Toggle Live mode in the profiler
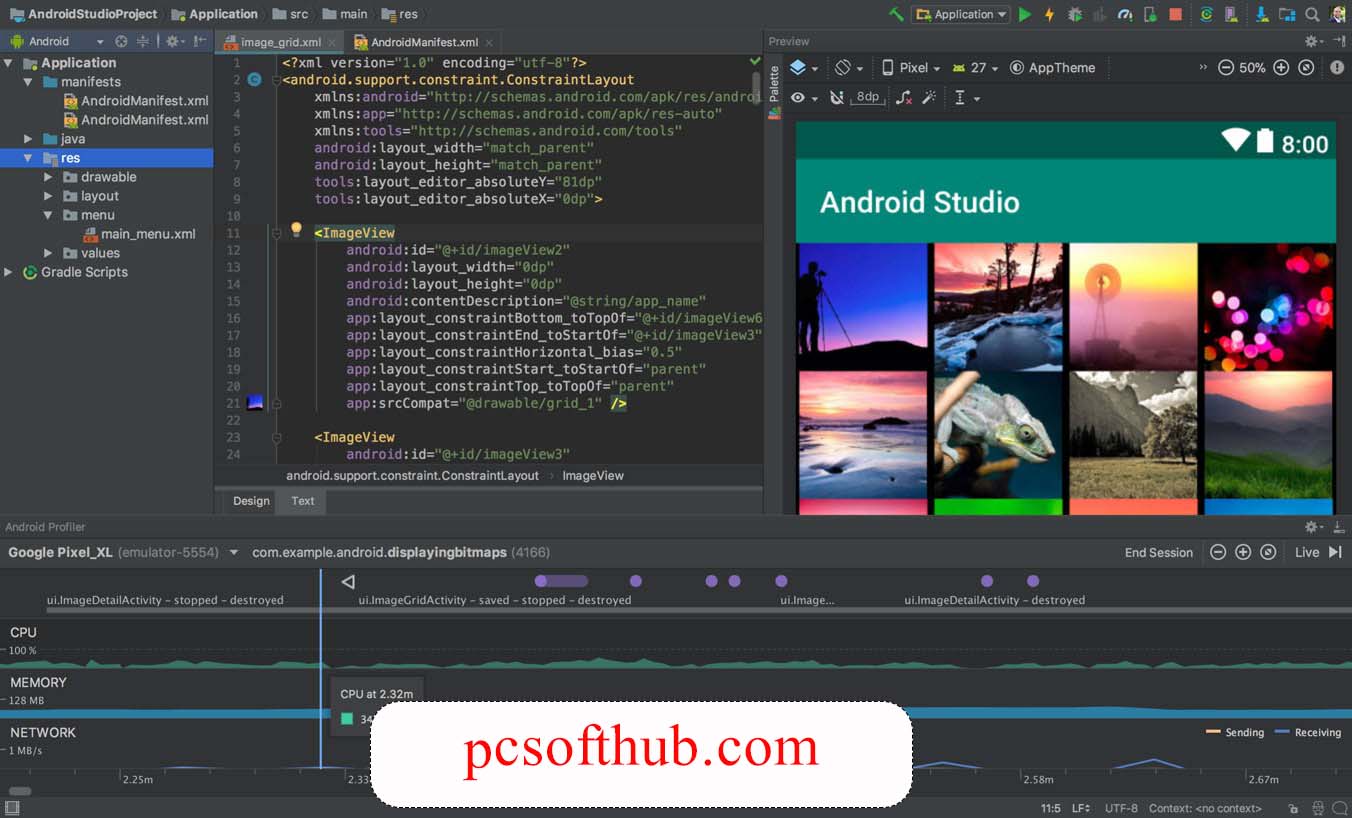This screenshot has width=1352, height=818. (x=1307, y=552)
